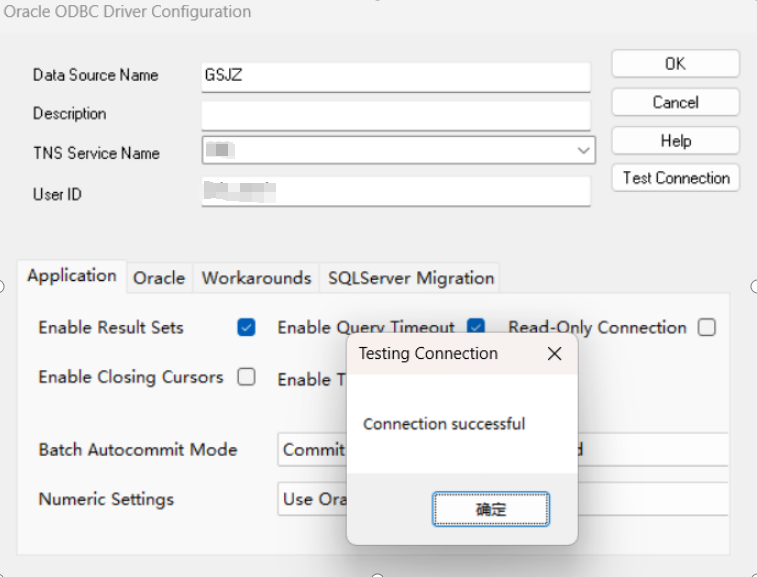The height and width of the screenshot is (577, 757).
Task: Click the Oracle ODBC Driver Configuration title
Action: [x=127, y=11]
